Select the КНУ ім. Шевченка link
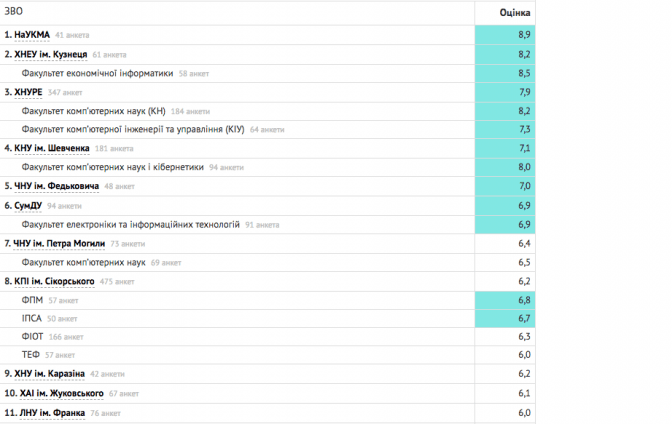Screen dimensions: 672x424 point(54,148)
